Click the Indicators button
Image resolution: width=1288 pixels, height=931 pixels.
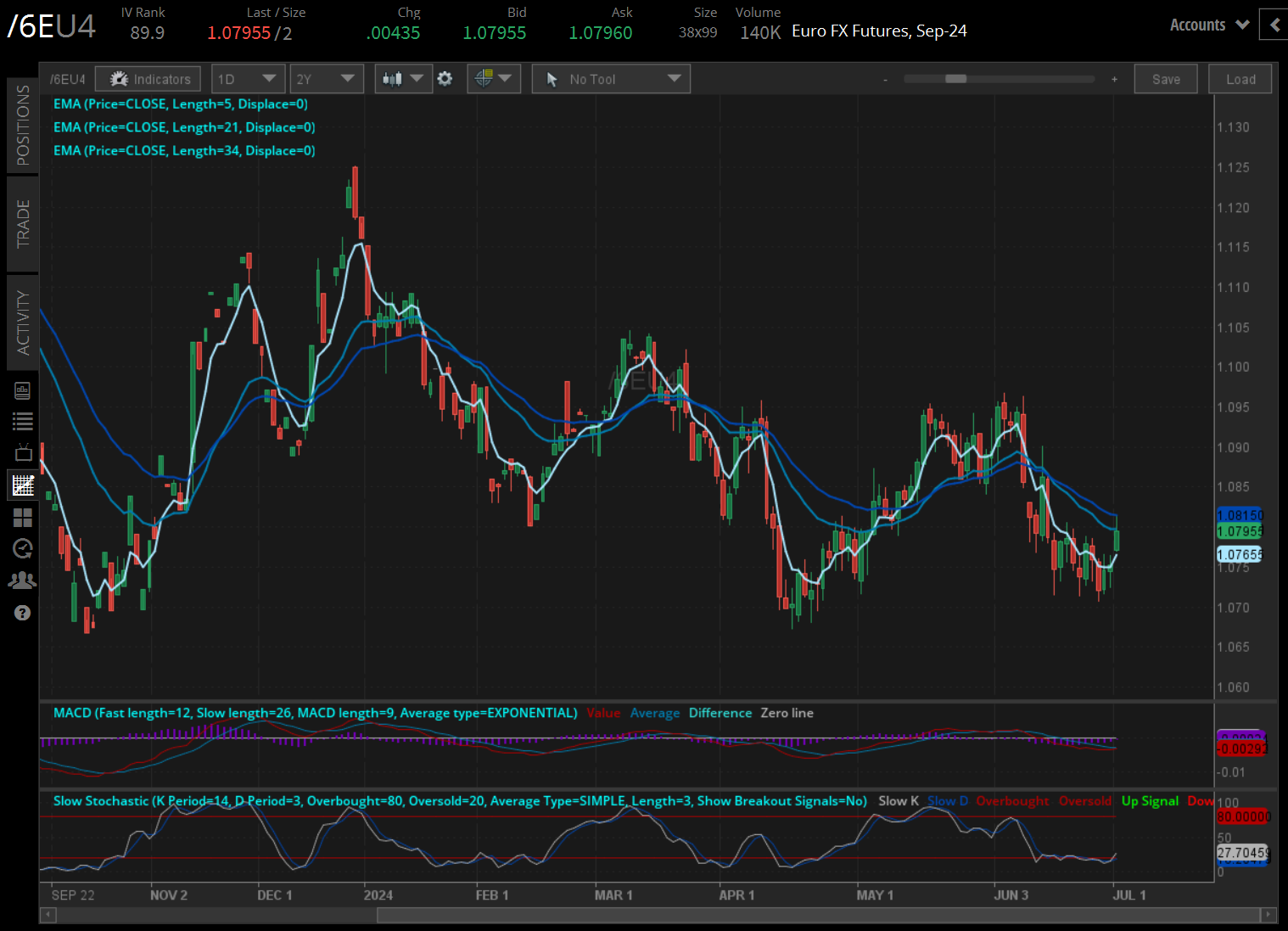[x=148, y=79]
